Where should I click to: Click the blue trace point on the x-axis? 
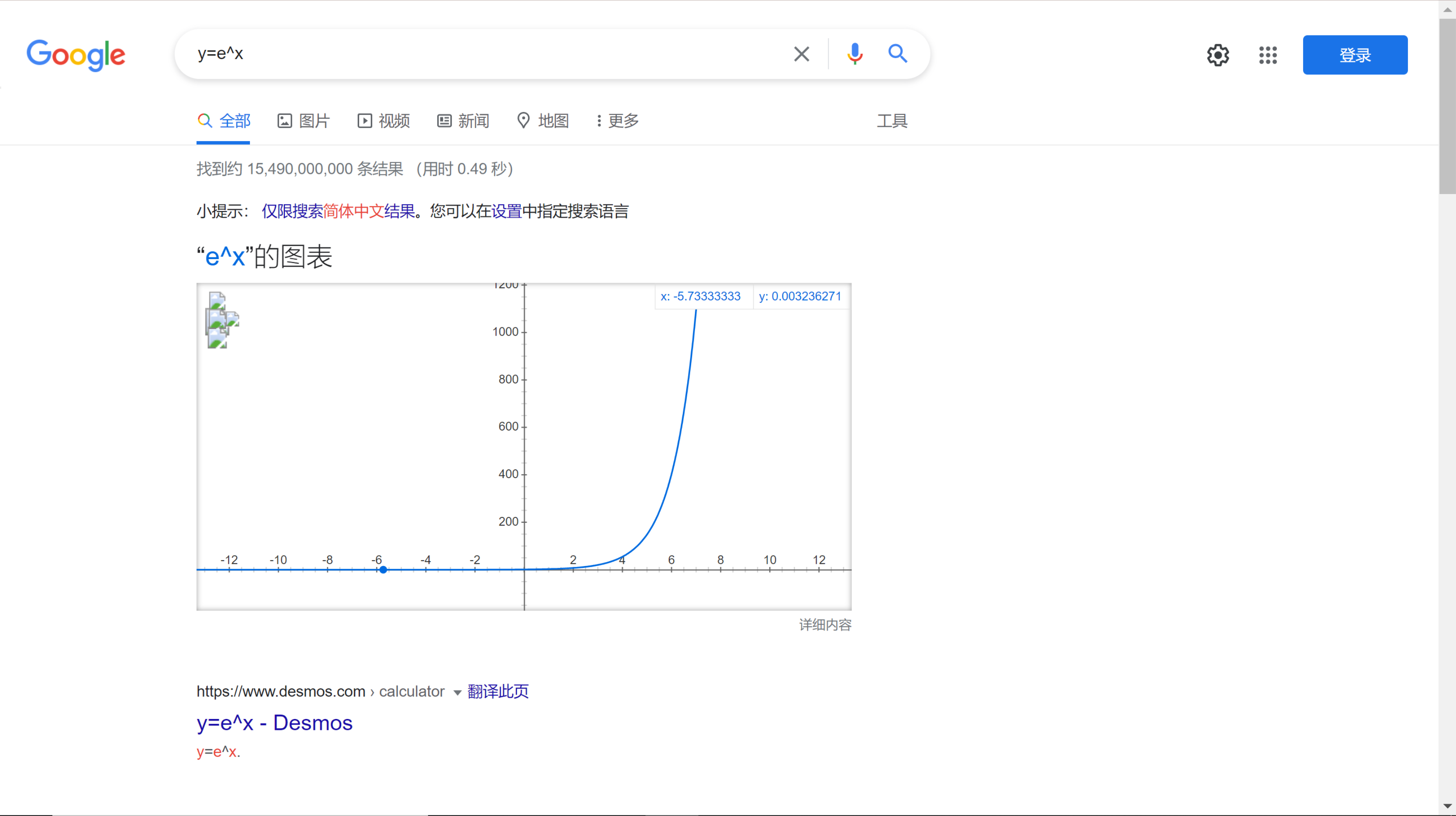coord(383,569)
